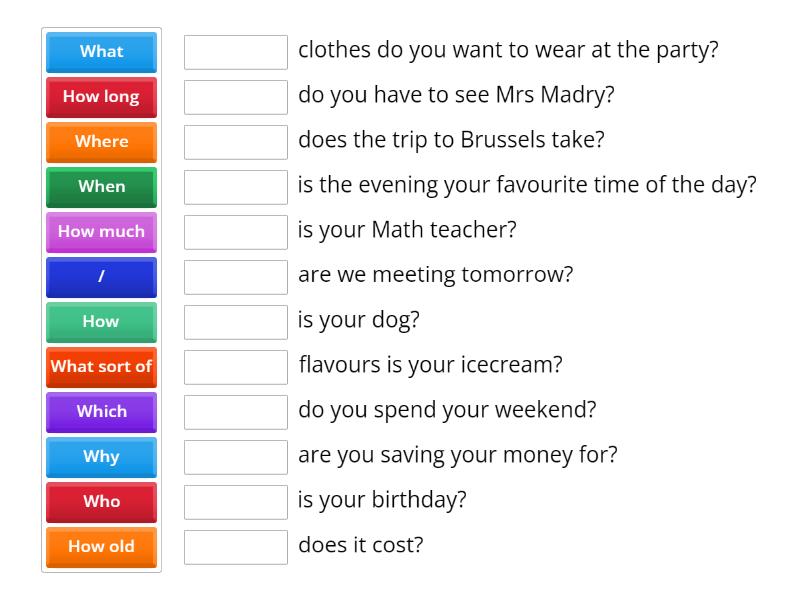Click the blue "Why" tile
This screenshot has height=600, width=800.
point(101,457)
